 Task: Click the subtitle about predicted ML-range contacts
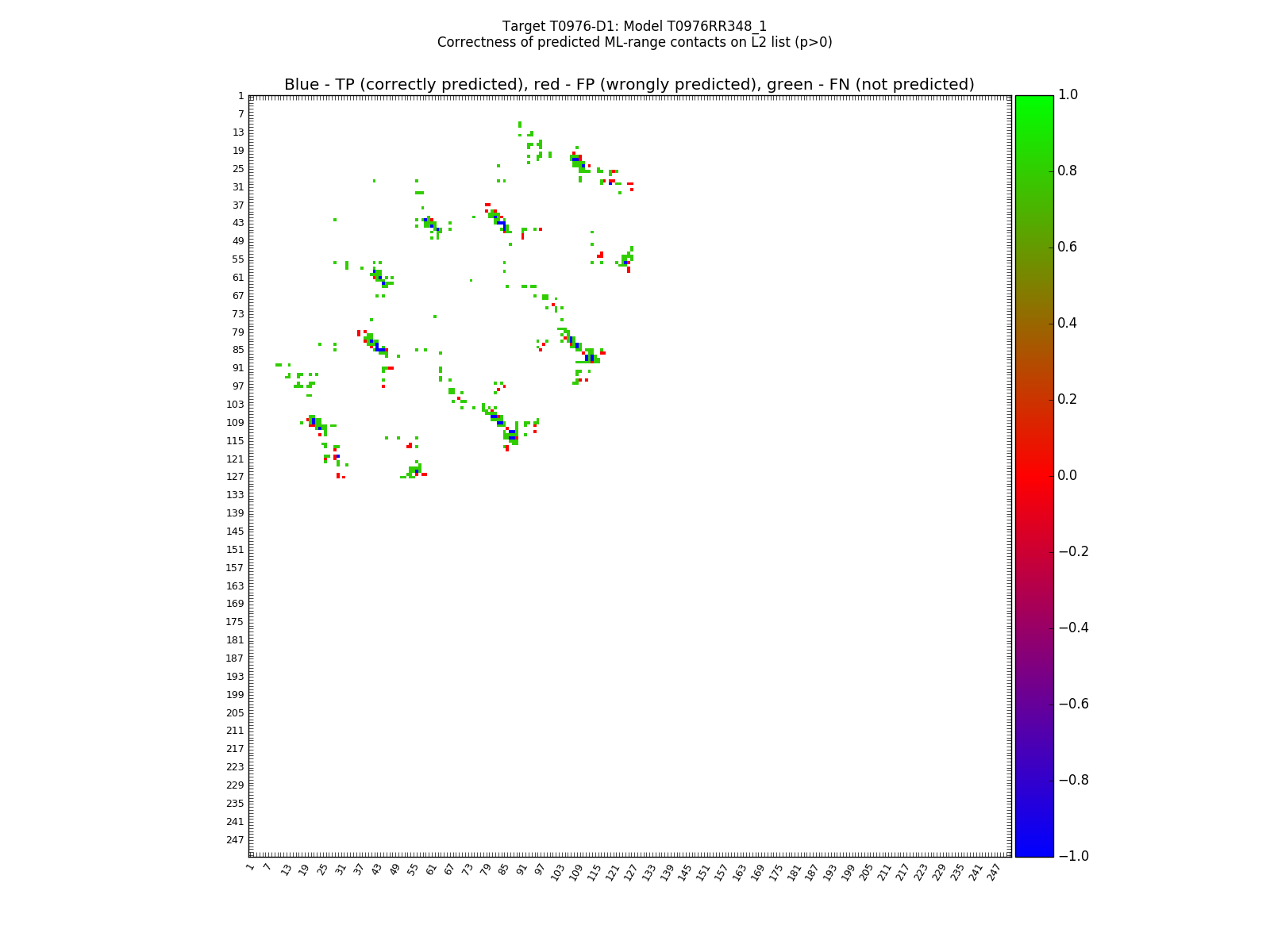coord(634,42)
